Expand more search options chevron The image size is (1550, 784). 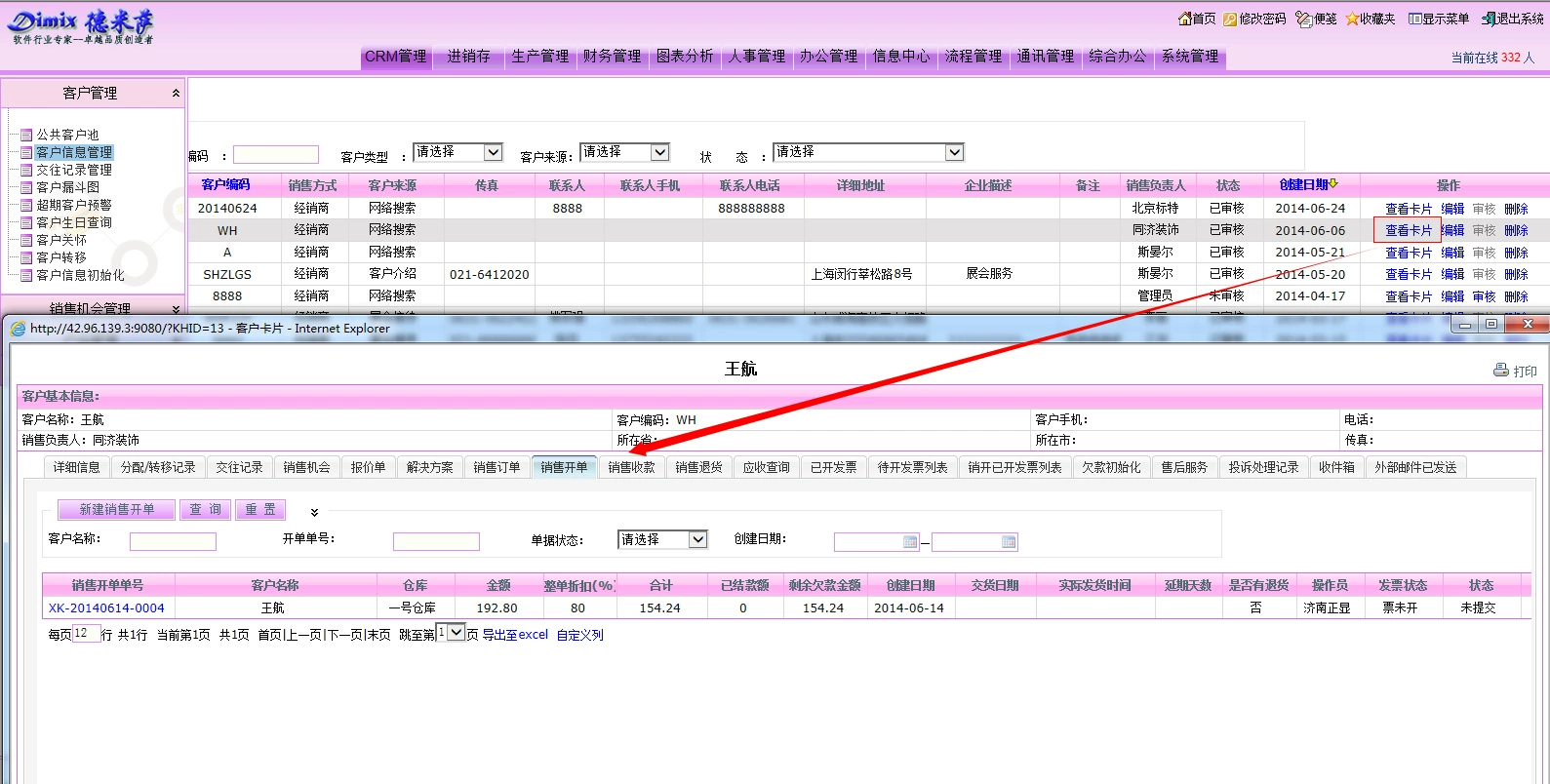point(314,512)
